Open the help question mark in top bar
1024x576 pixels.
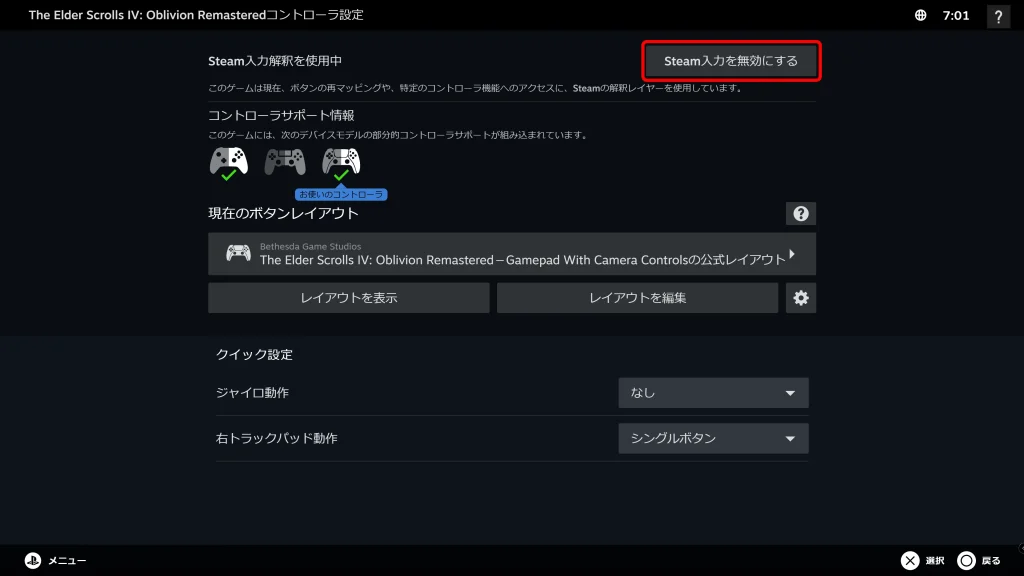[998, 16]
